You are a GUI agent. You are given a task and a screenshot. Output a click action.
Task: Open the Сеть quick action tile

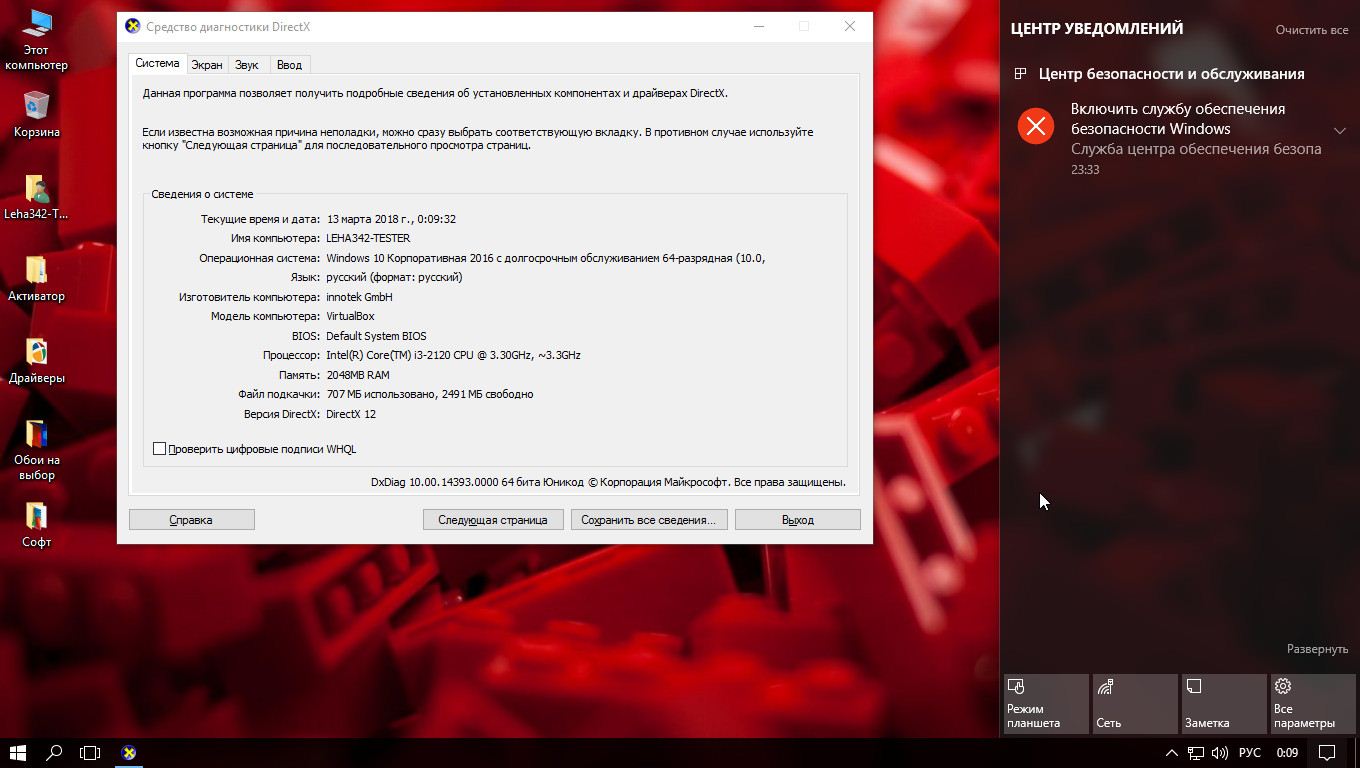pyautogui.click(x=1135, y=704)
